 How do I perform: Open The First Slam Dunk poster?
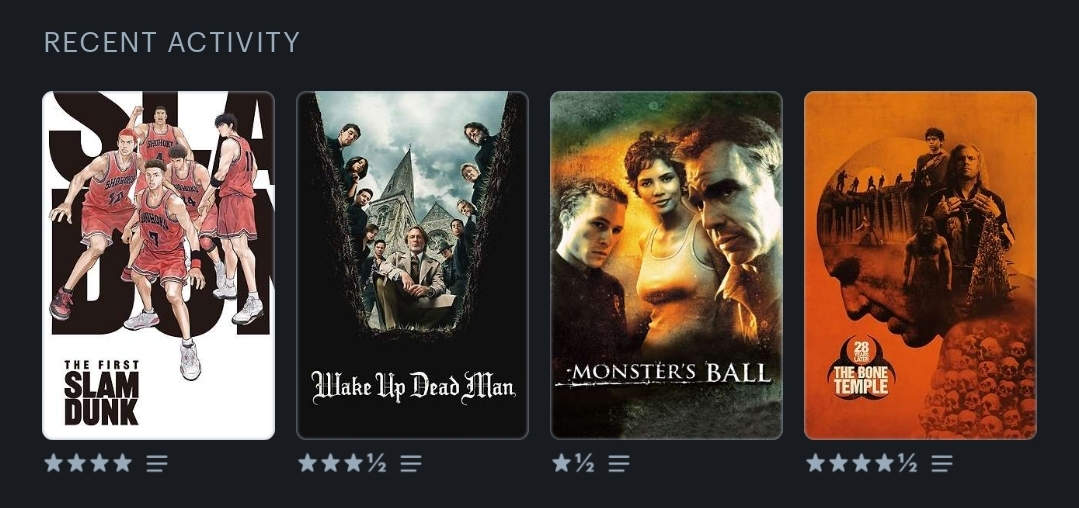click(158, 265)
